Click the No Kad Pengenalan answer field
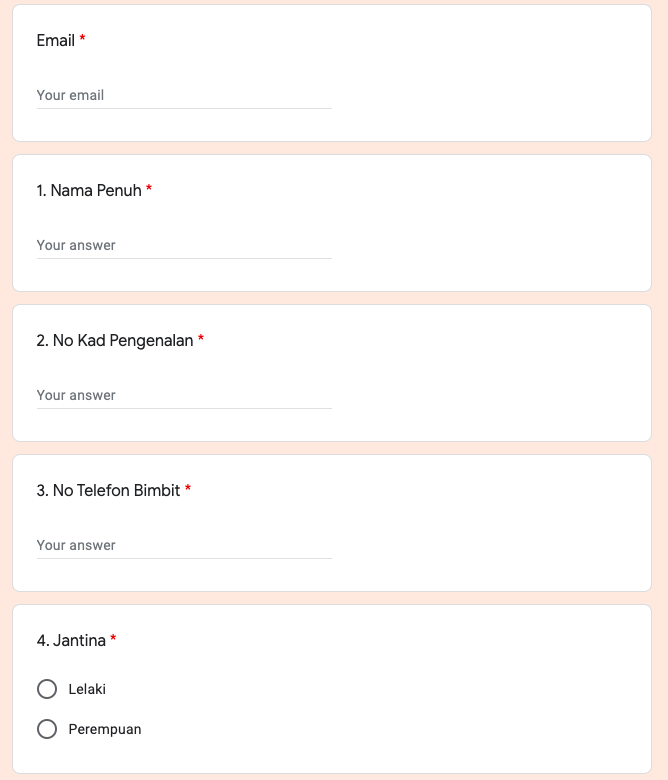Screen dimensions: 668x780 (184, 395)
